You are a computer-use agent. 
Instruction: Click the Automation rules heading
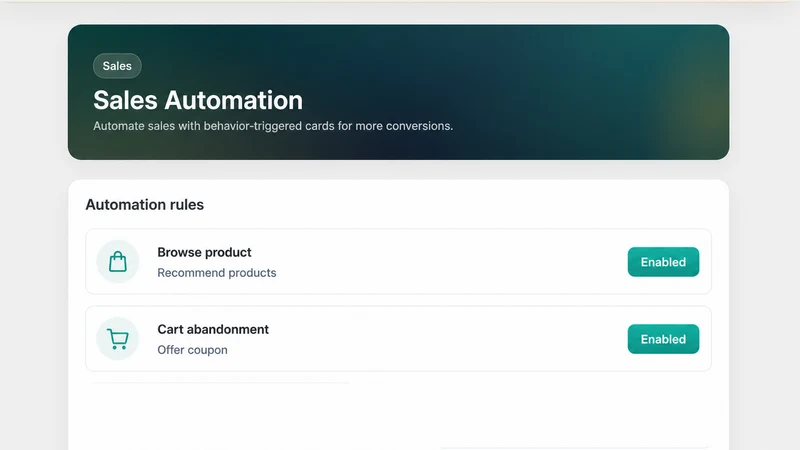point(144,205)
